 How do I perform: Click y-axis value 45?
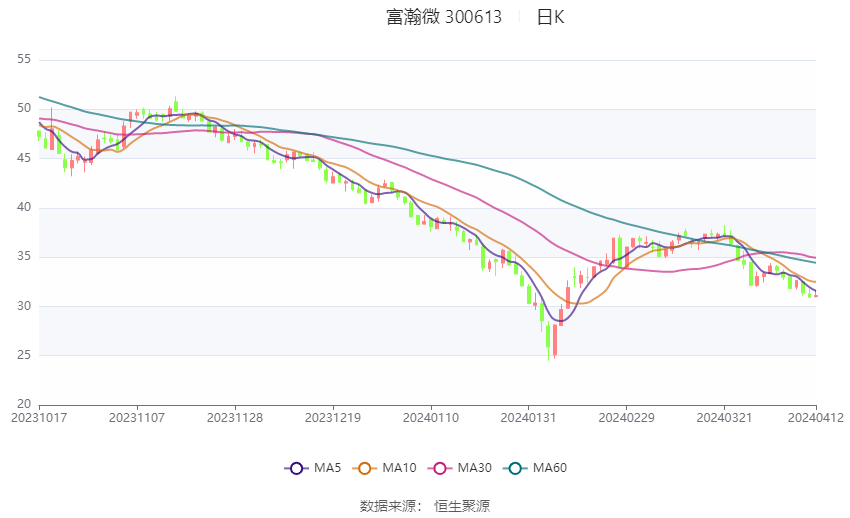(24, 158)
